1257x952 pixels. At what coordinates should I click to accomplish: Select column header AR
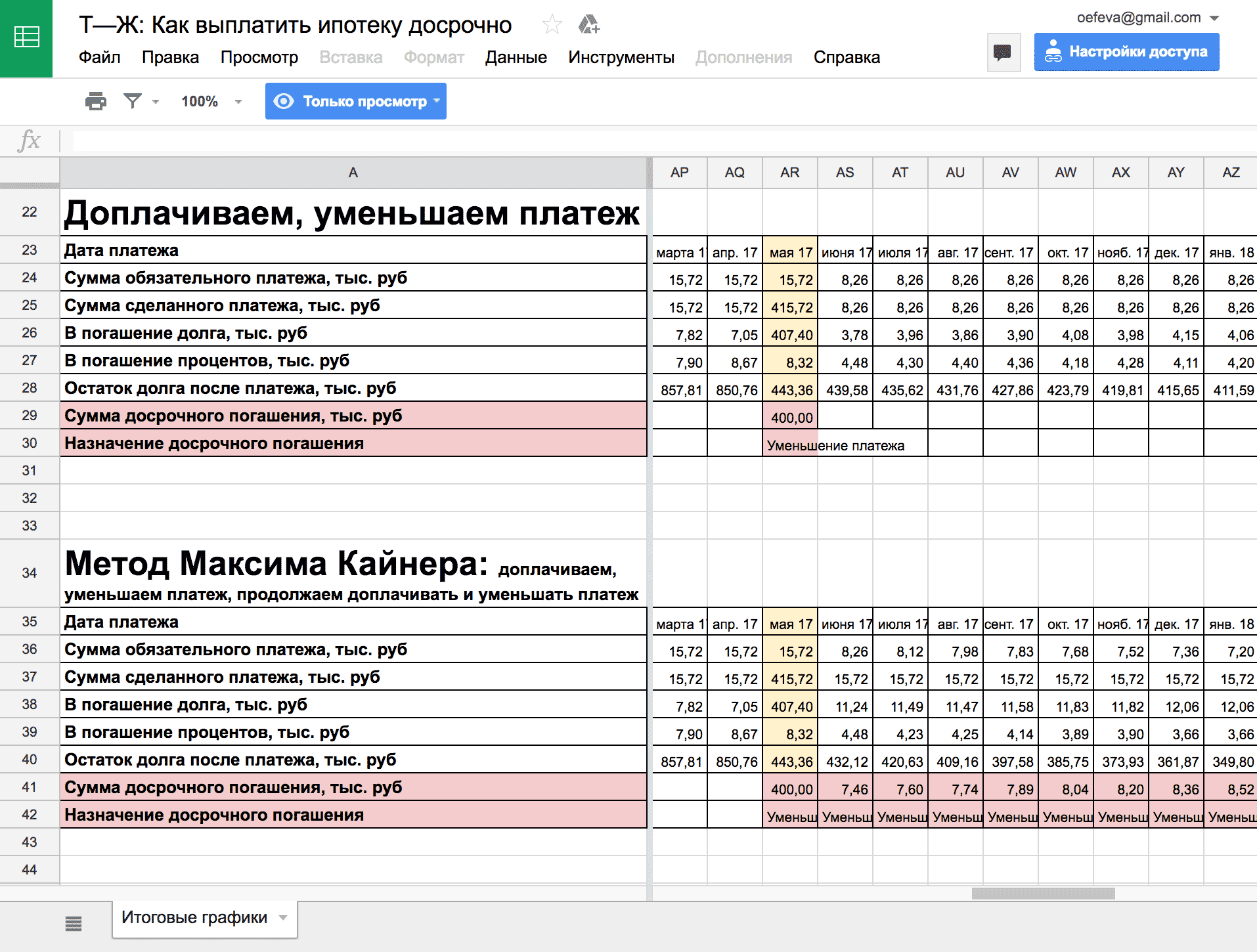(789, 173)
